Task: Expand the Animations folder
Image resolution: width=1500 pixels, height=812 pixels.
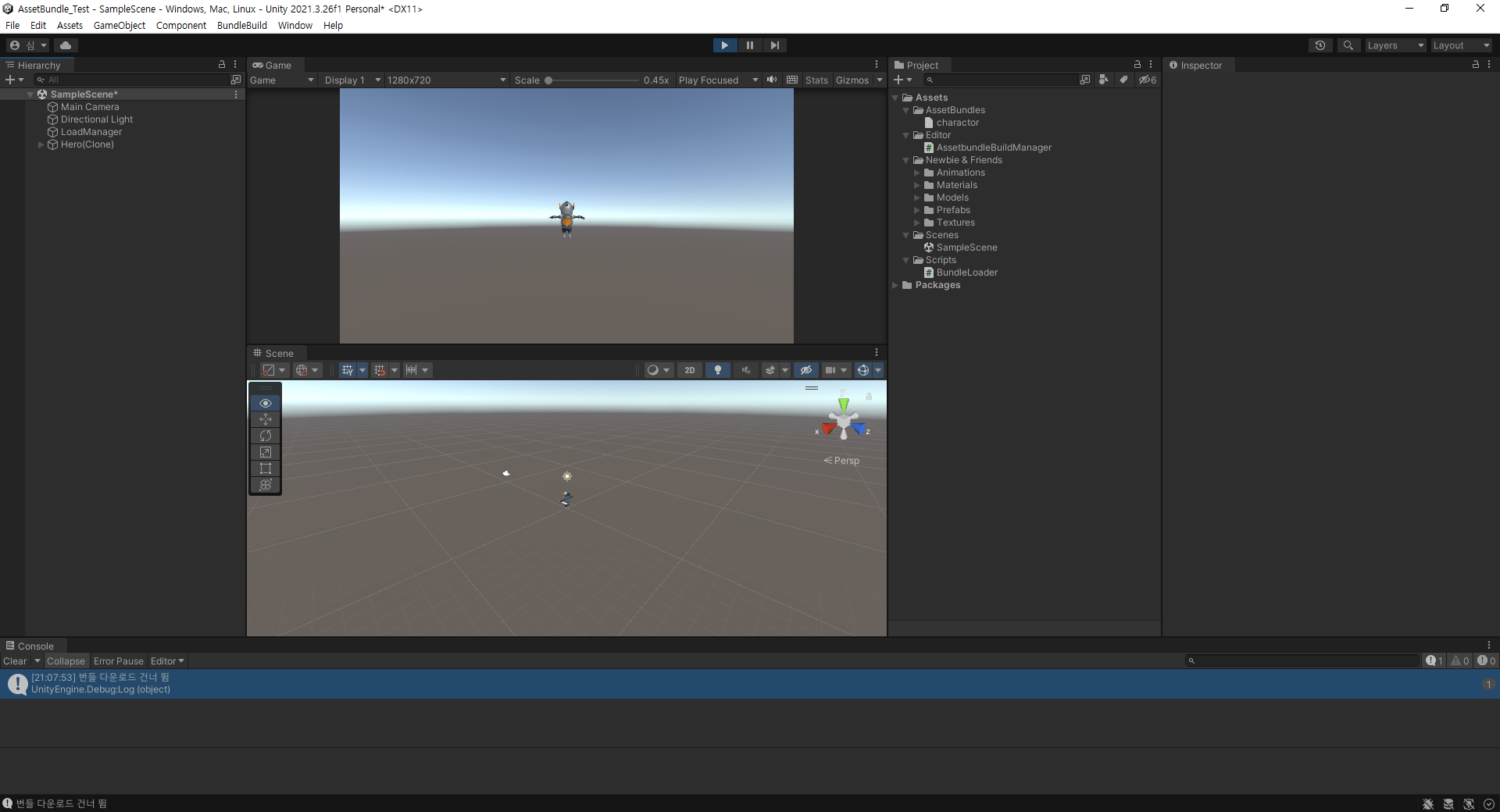Action: (x=917, y=173)
